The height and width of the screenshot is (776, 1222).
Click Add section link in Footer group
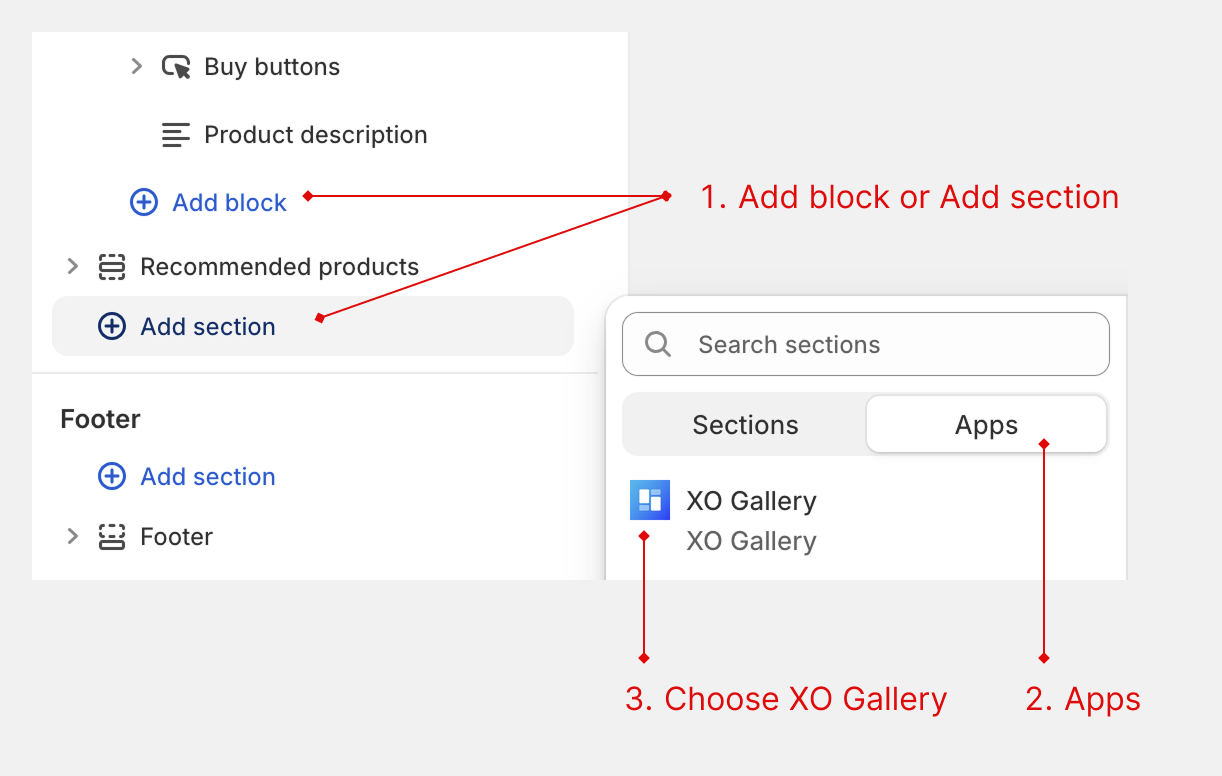[207, 477]
